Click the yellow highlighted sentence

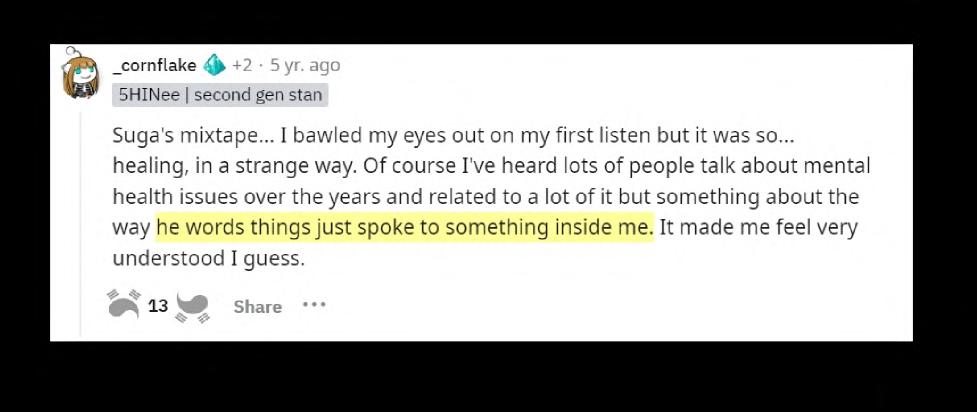(x=404, y=227)
